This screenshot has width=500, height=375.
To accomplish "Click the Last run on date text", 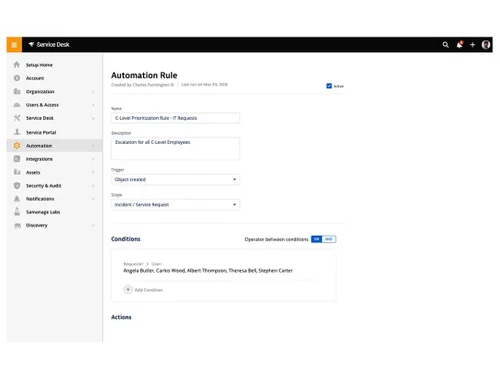I will coord(204,84).
